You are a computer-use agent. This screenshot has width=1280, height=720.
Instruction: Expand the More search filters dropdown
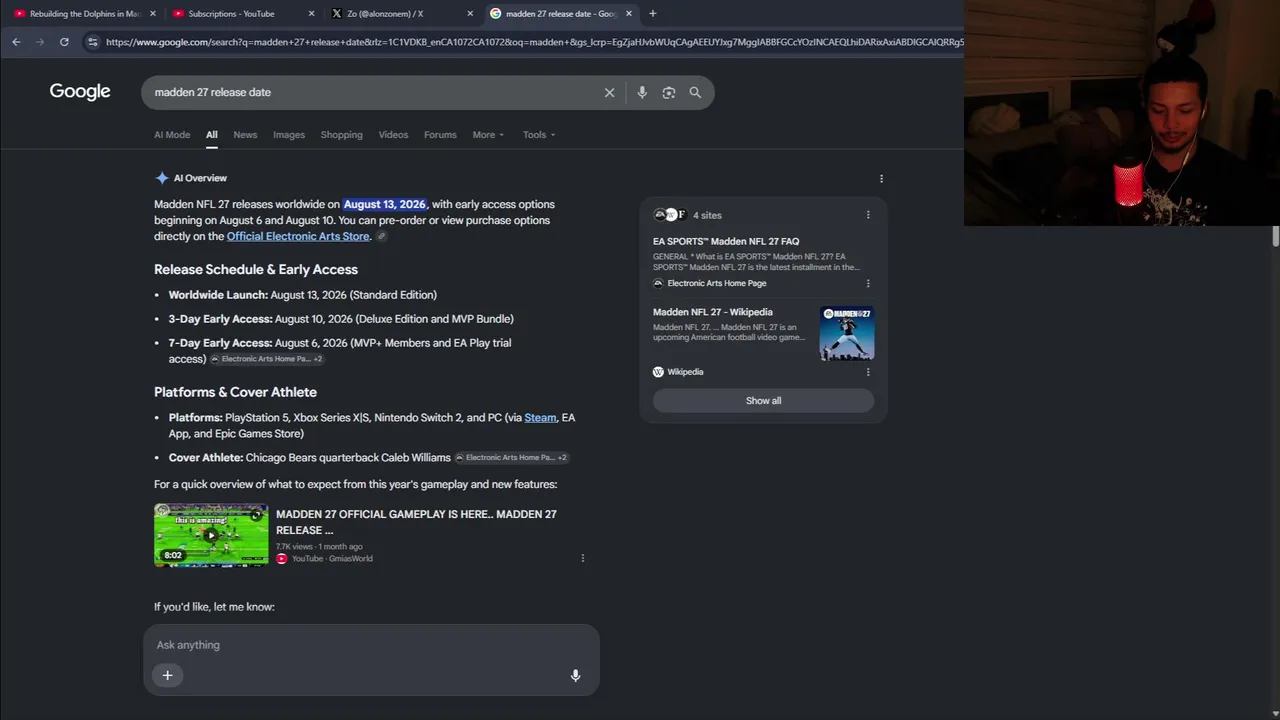coord(488,135)
